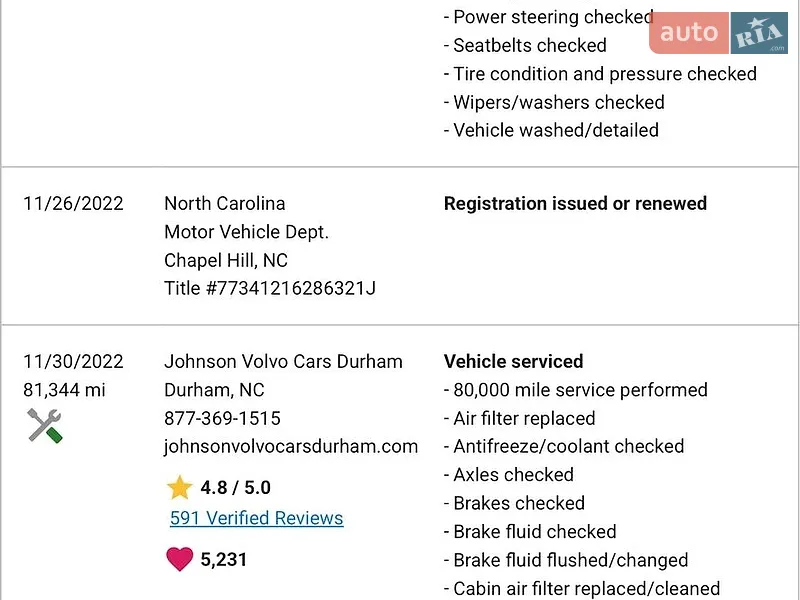Click the 81,344 mi odometer reading

[x=64, y=390]
